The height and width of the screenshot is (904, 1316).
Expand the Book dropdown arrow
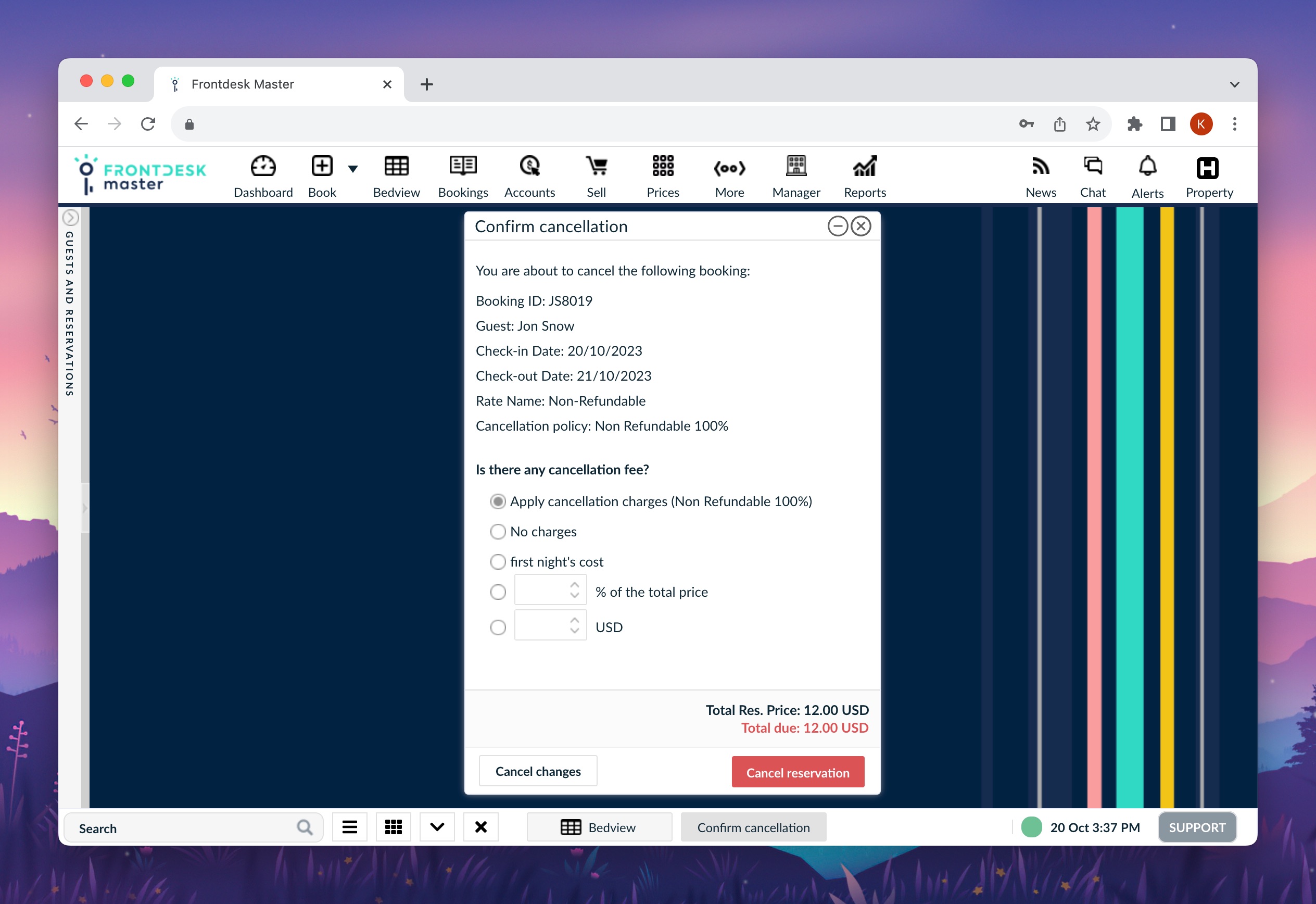(x=353, y=169)
